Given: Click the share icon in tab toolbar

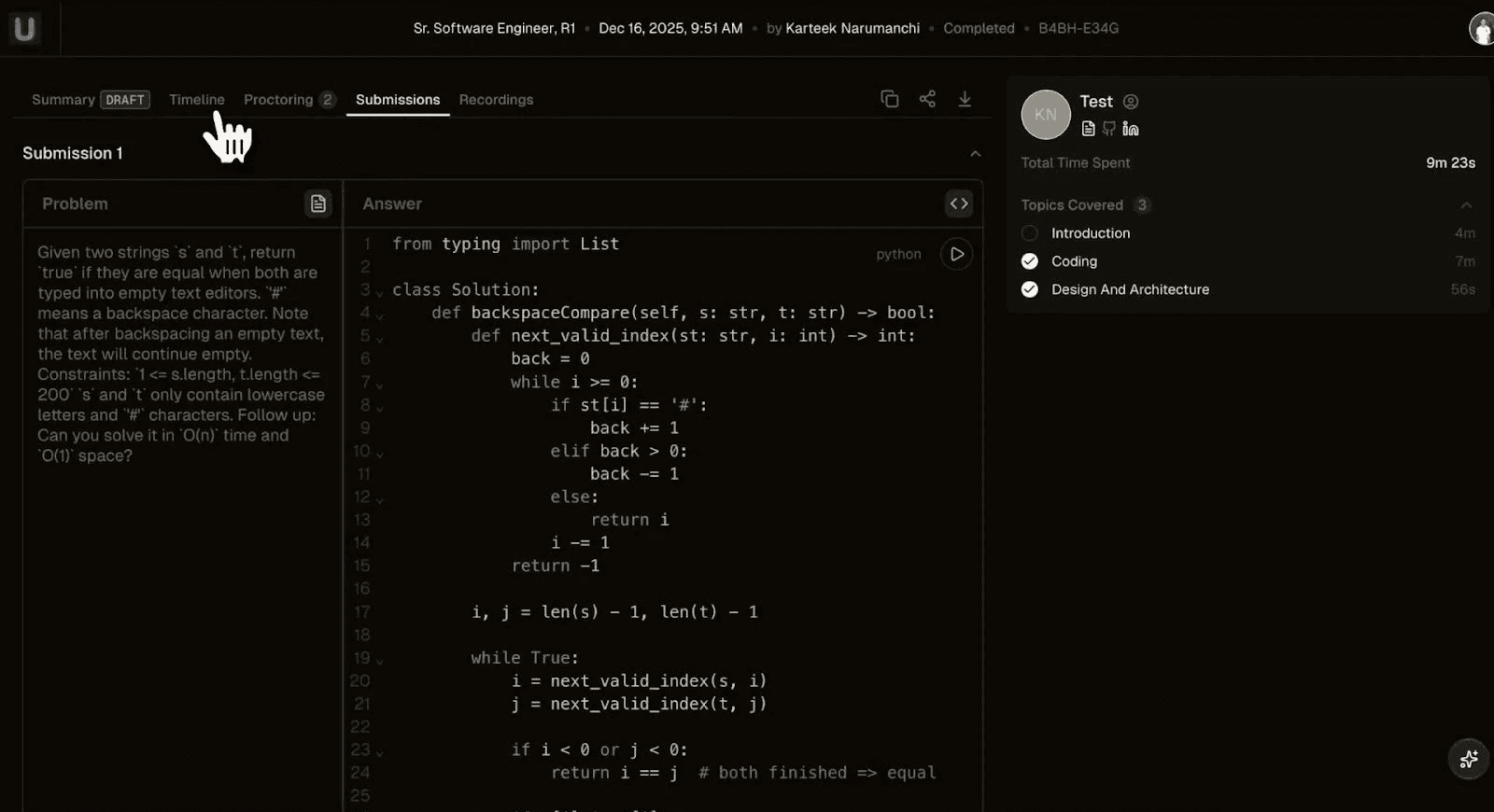Looking at the screenshot, I should click(927, 99).
